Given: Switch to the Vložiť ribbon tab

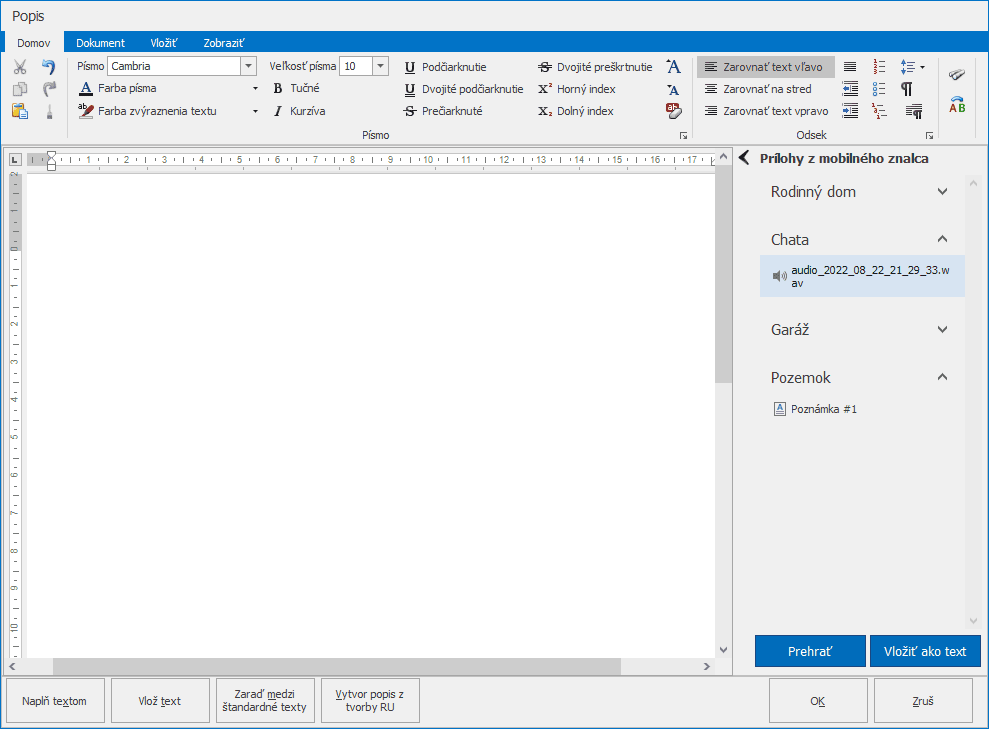Looking at the screenshot, I should tap(164, 43).
